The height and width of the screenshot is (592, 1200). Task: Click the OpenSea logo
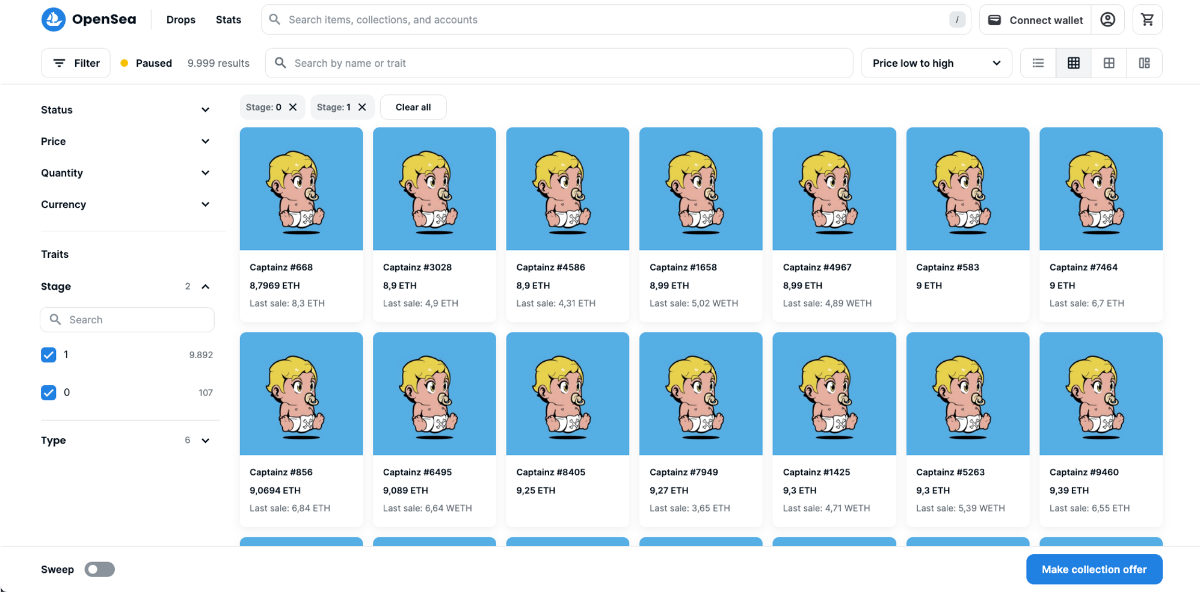pos(88,19)
